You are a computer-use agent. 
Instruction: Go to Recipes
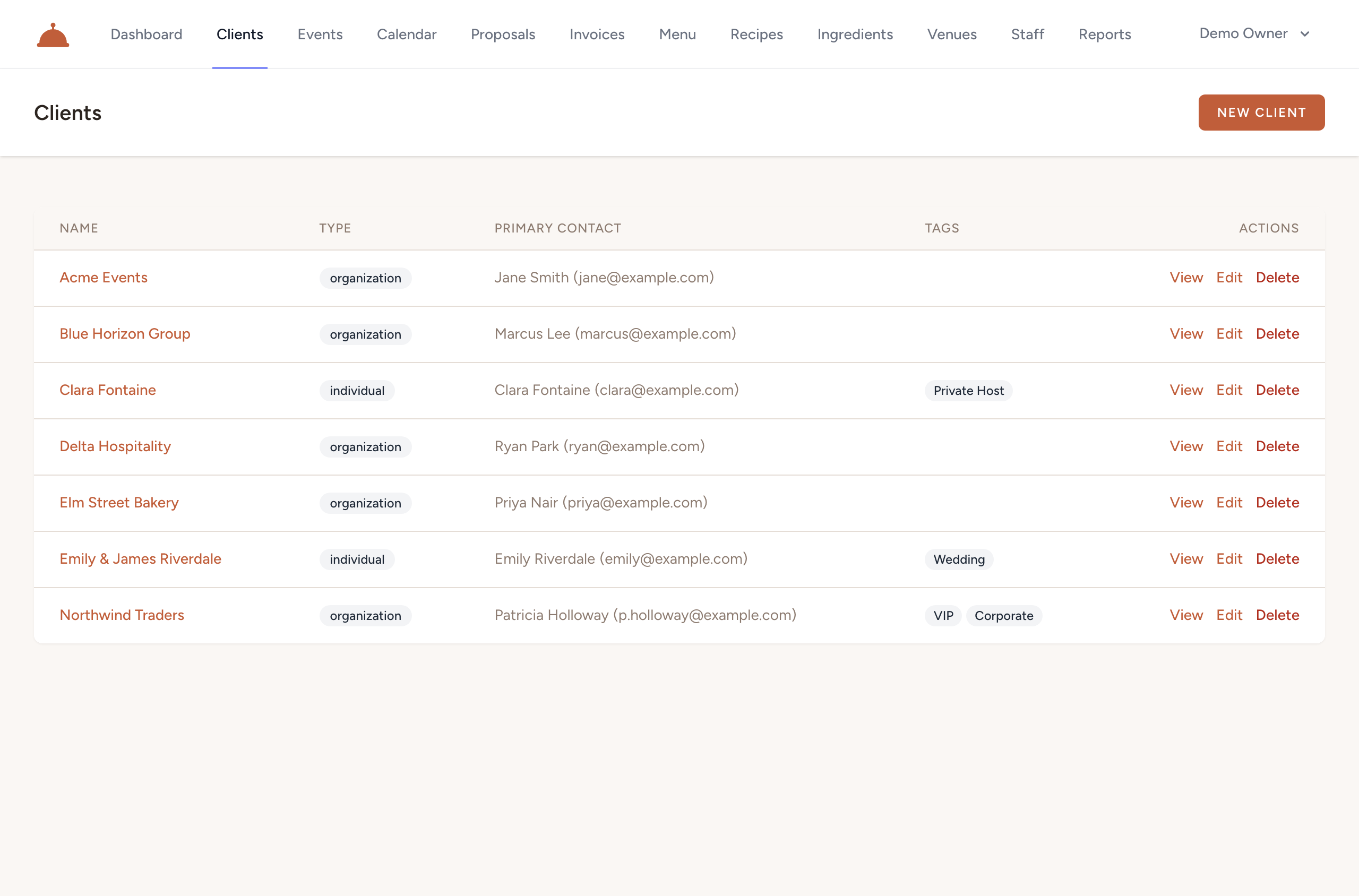pyautogui.click(x=756, y=35)
